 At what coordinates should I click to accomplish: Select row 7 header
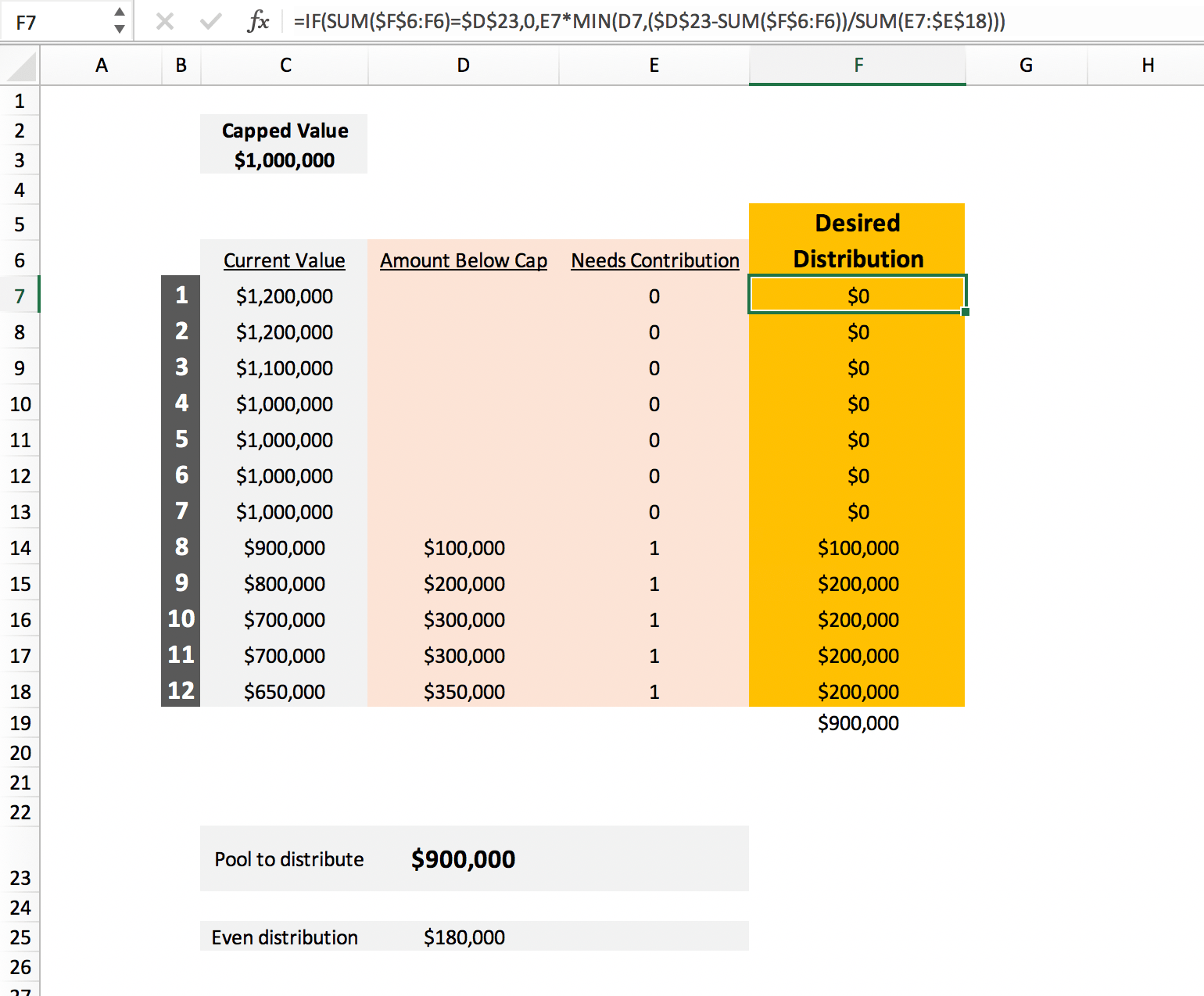click(x=20, y=296)
